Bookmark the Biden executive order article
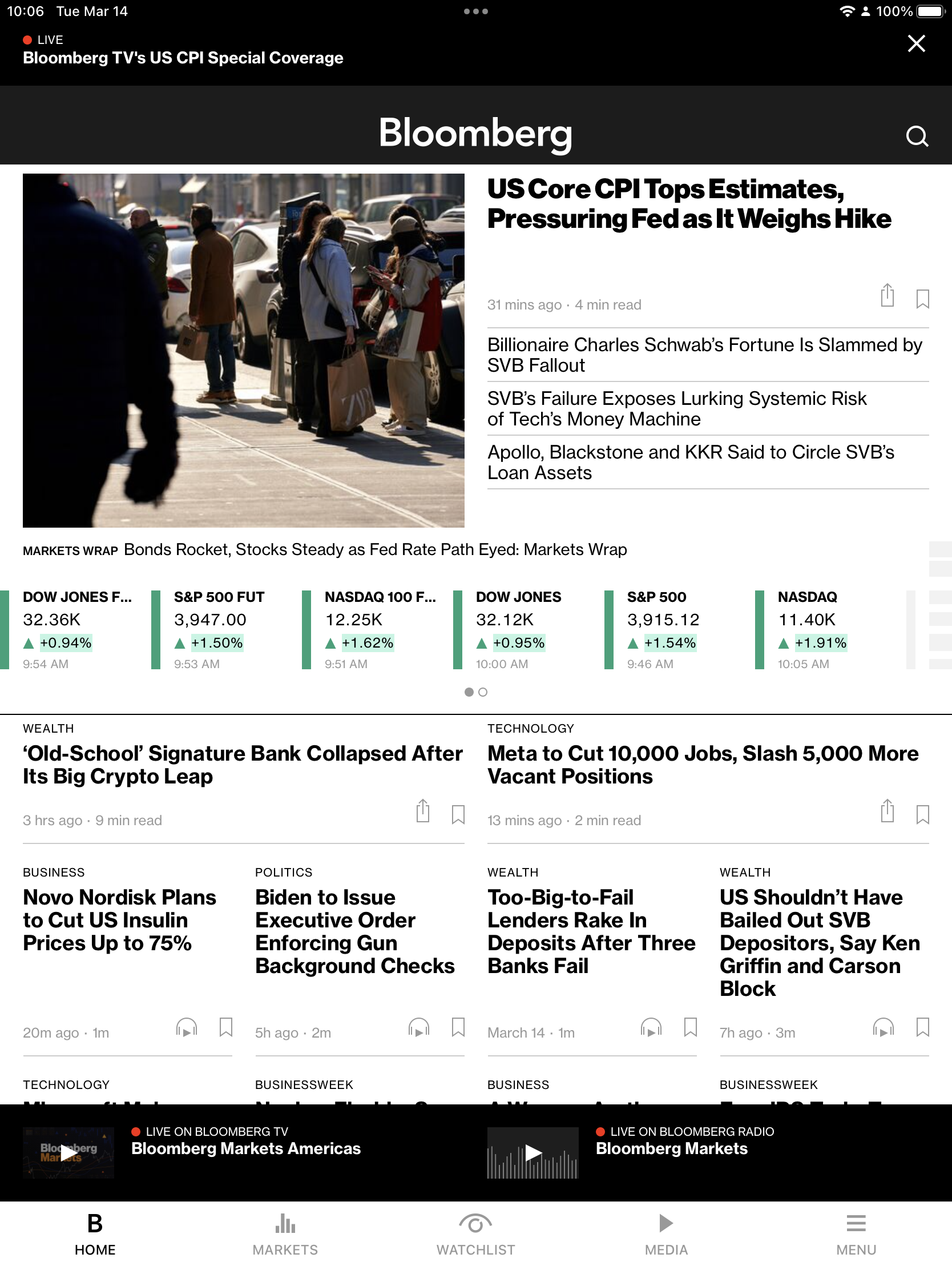 (x=458, y=1028)
